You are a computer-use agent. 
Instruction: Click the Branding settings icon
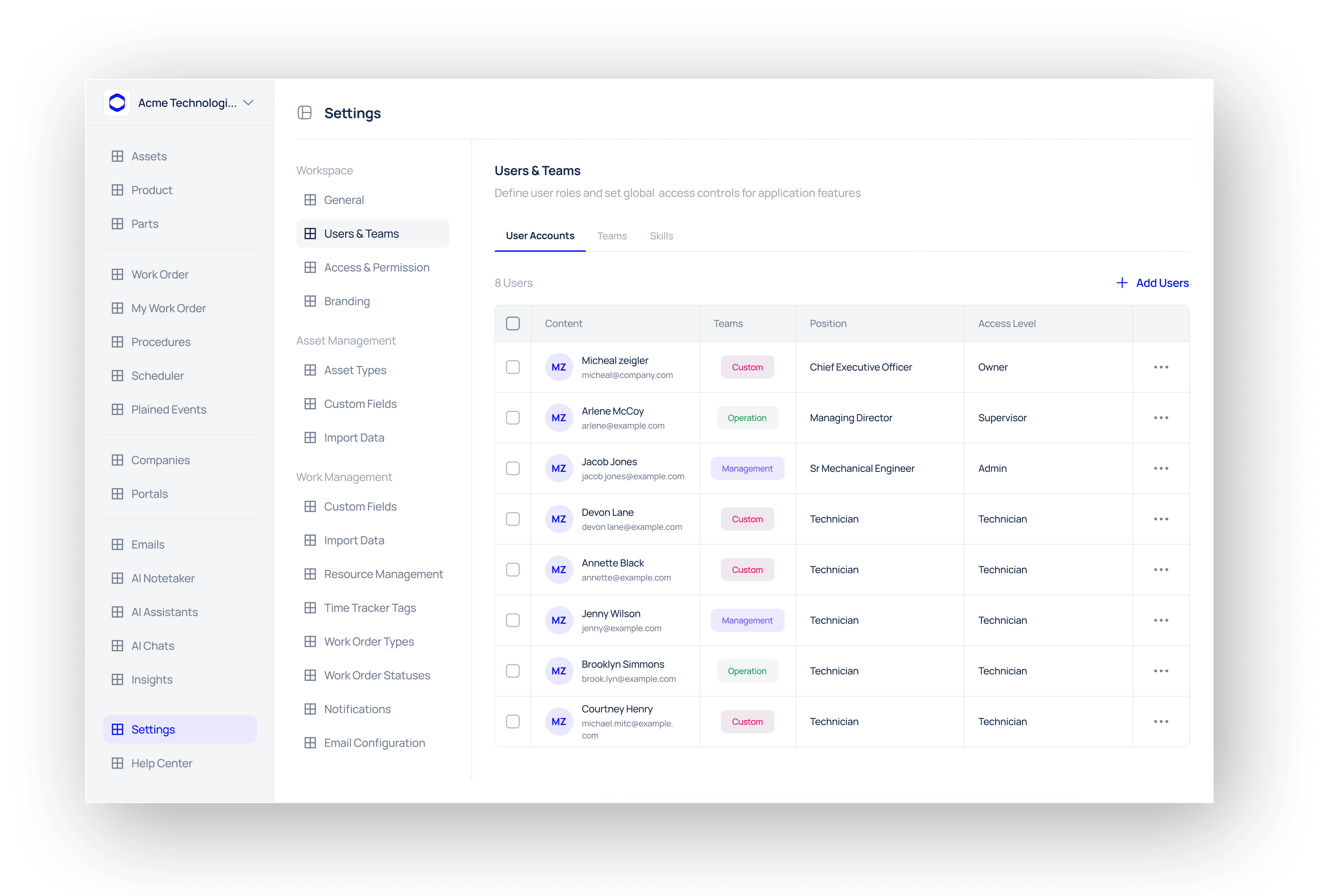tap(310, 301)
